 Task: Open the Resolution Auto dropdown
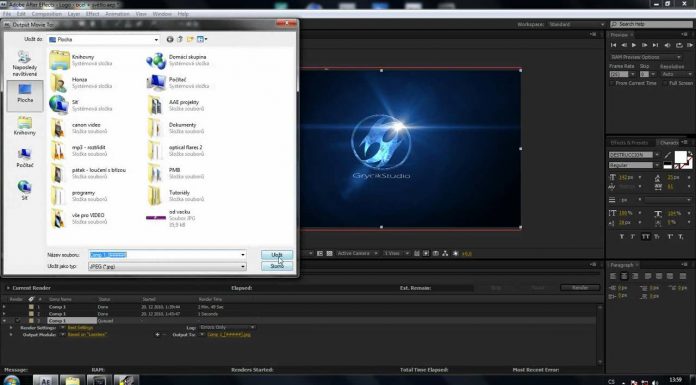pyautogui.click(x=676, y=74)
